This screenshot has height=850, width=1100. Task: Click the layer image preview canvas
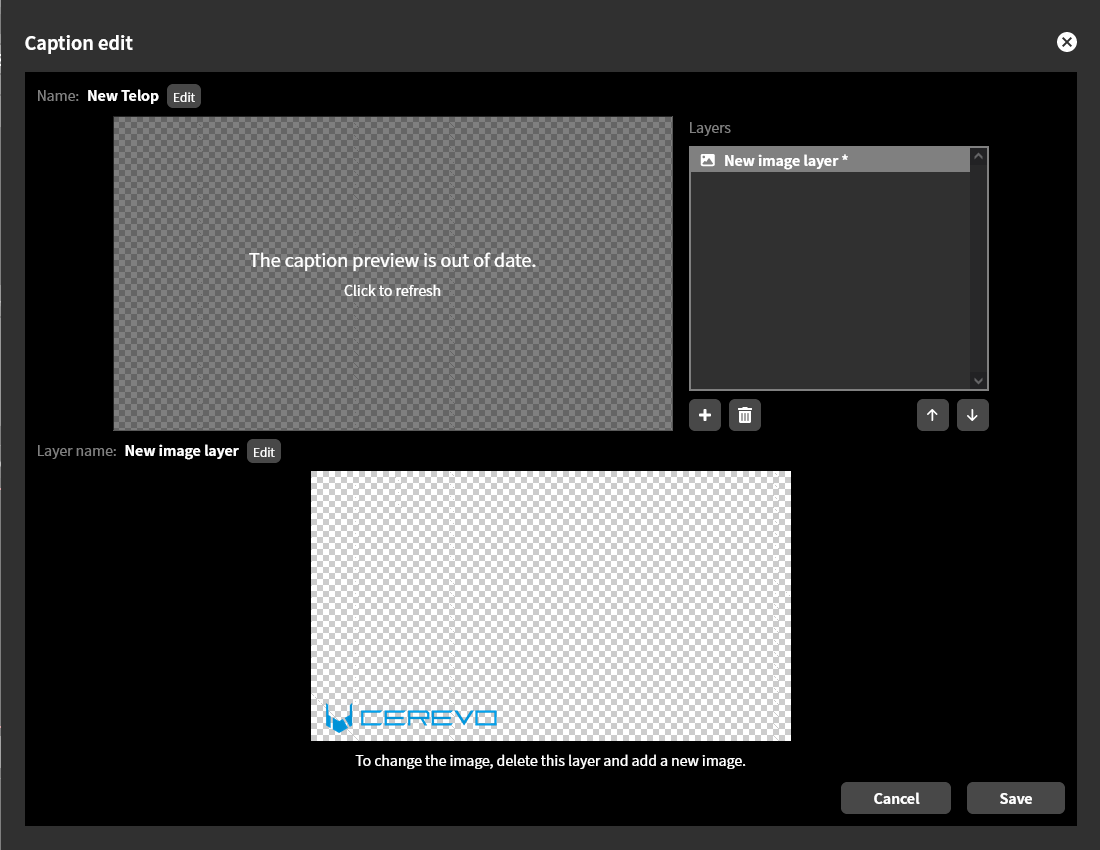tap(551, 606)
